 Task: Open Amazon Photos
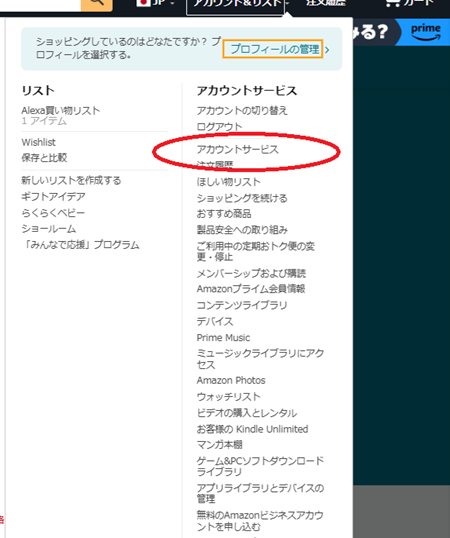click(x=231, y=381)
